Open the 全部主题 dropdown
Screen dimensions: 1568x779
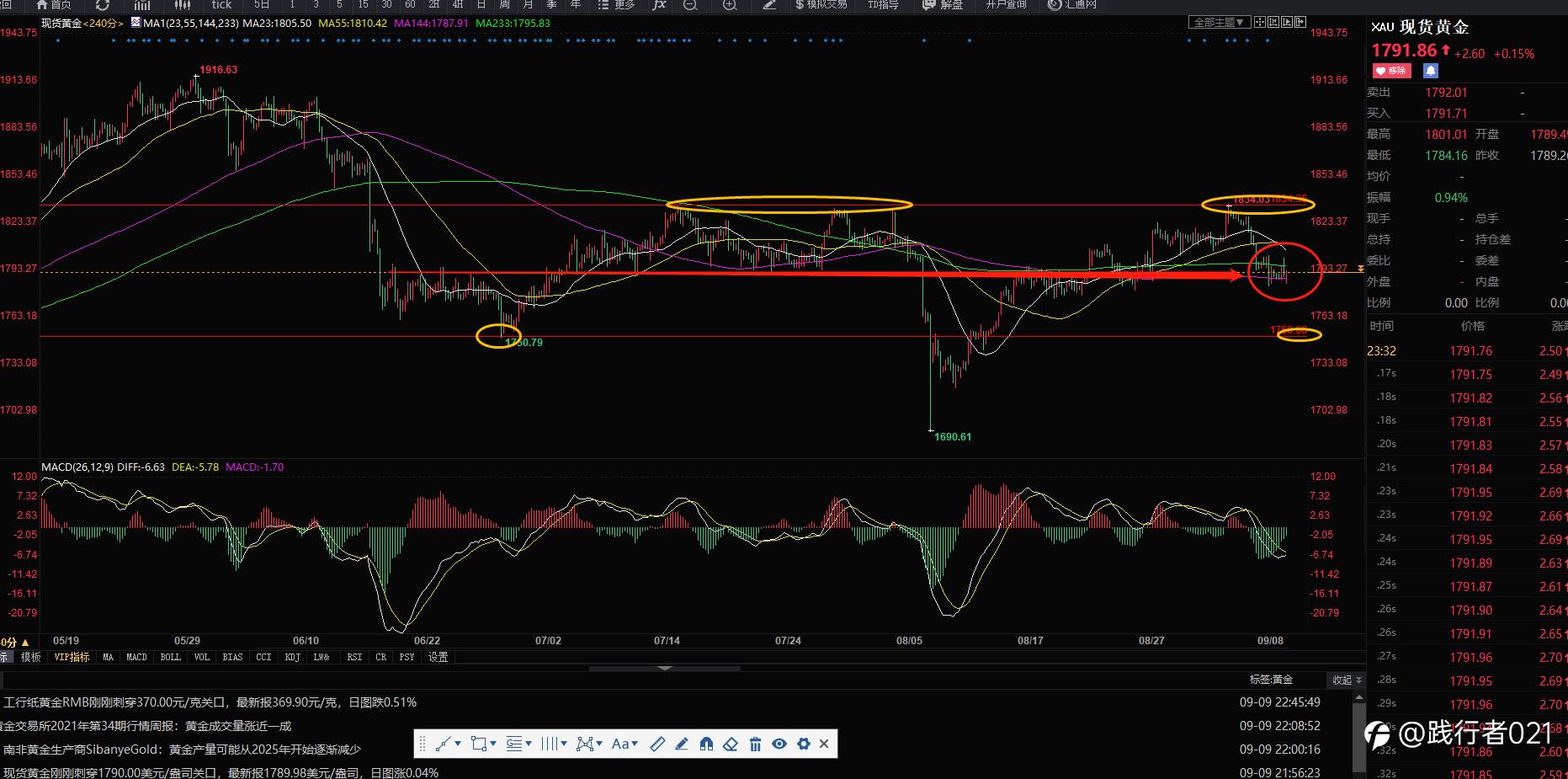1219,22
